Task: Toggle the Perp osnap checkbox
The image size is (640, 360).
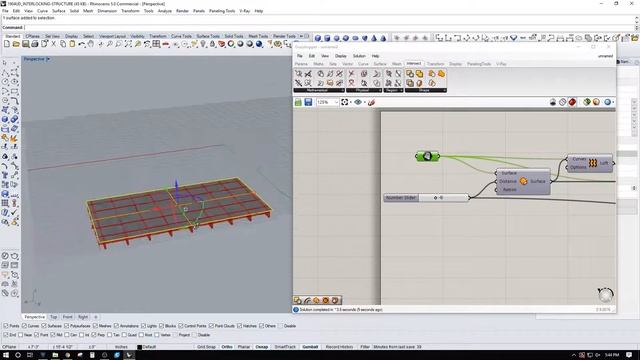Action: [94, 335]
